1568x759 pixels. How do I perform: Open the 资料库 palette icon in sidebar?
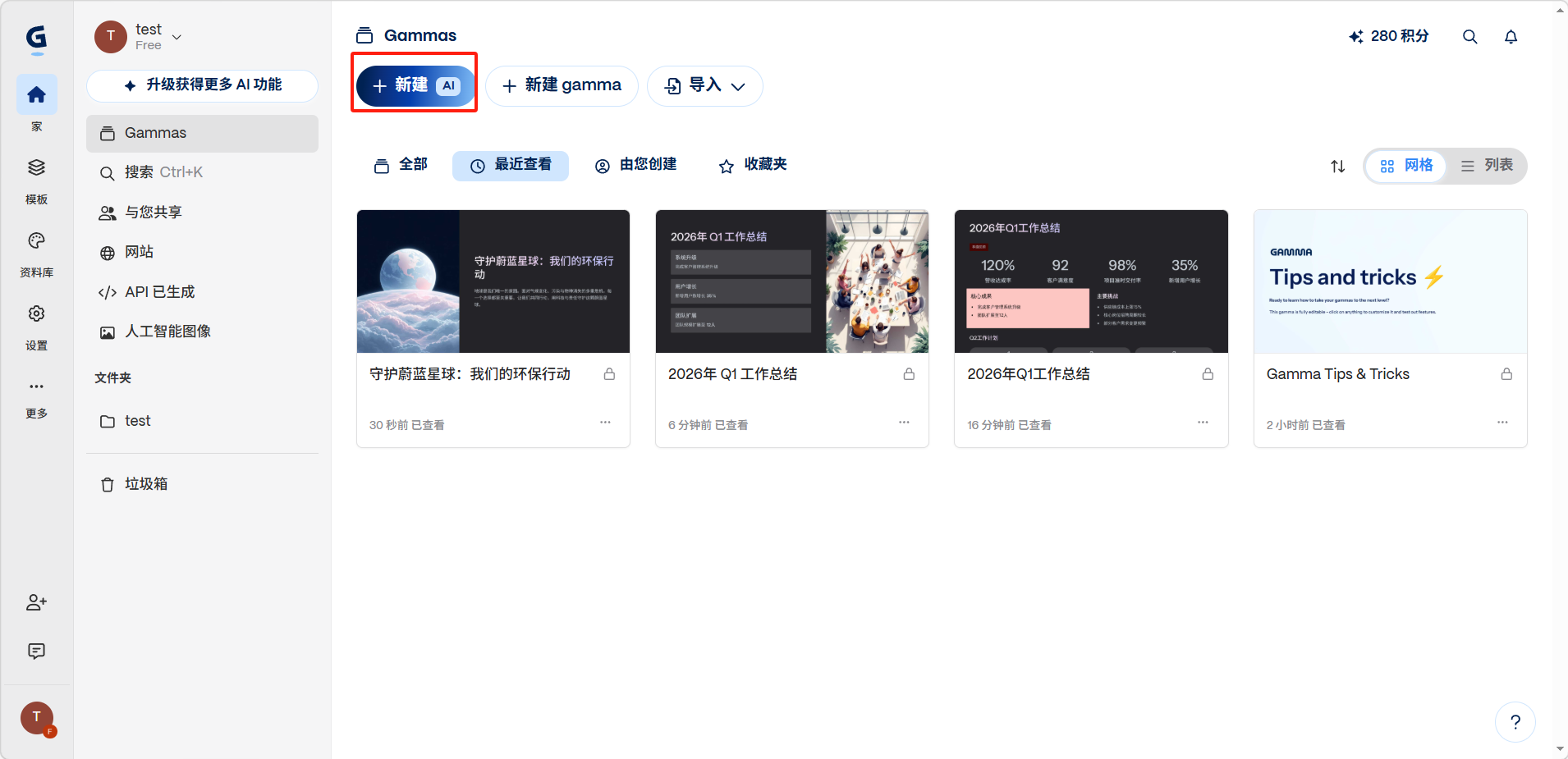(x=36, y=241)
